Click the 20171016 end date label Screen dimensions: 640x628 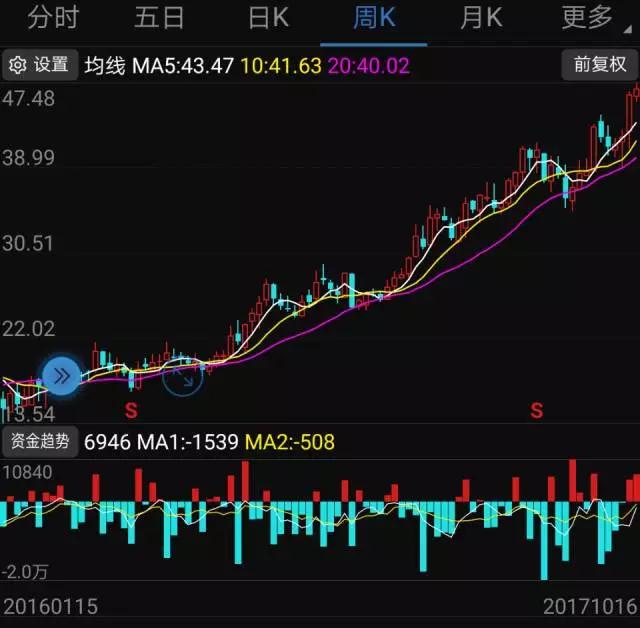pyautogui.click(x=590, y=606)
